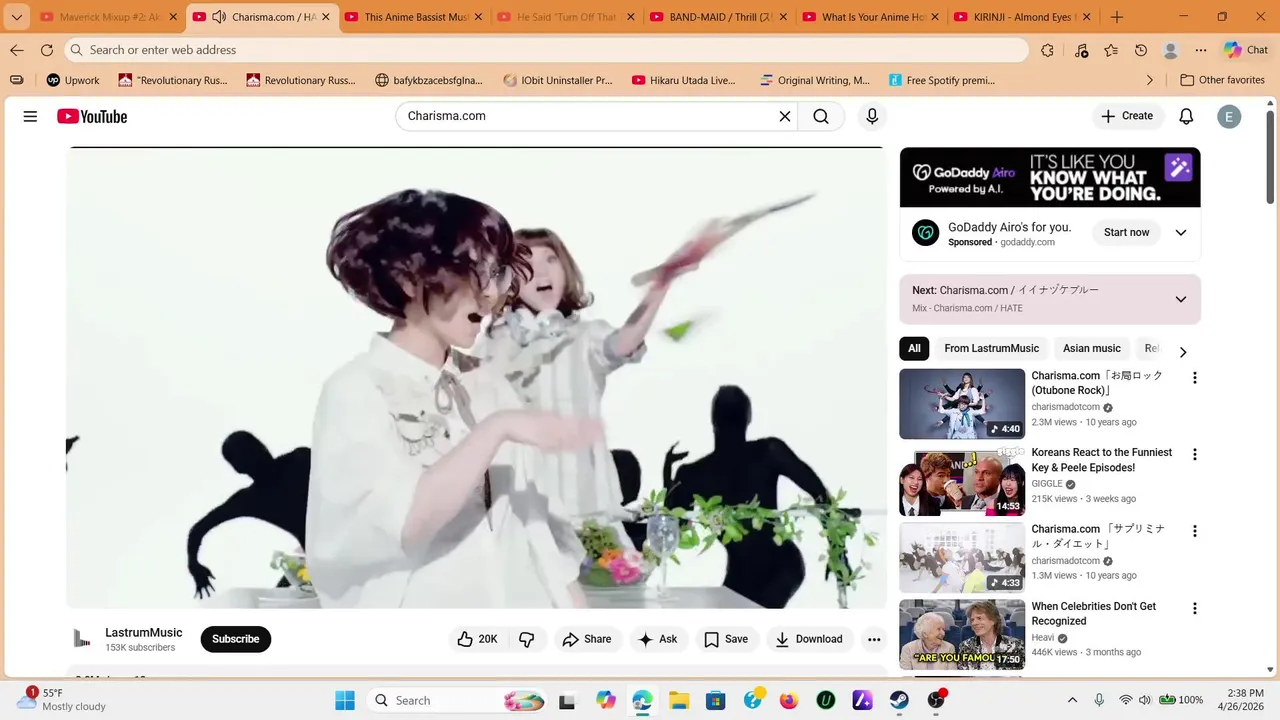Refresh the current page
The image size is (1280, 720).
tap(46, 50)
